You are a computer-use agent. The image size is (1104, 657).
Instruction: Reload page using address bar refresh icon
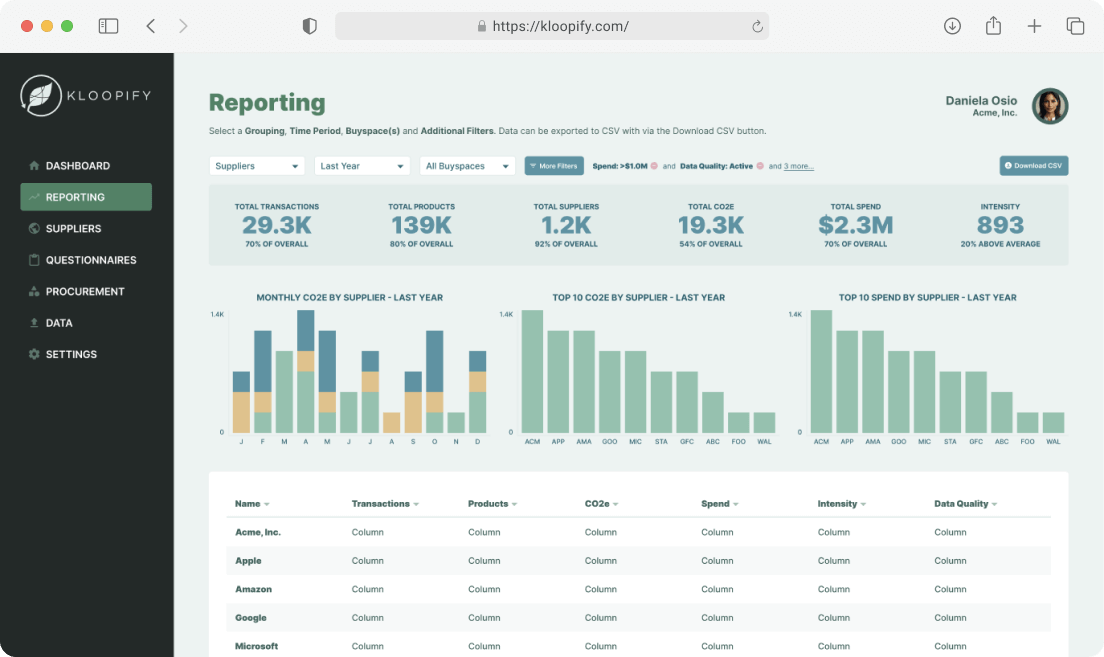click(x=757, y=26)
